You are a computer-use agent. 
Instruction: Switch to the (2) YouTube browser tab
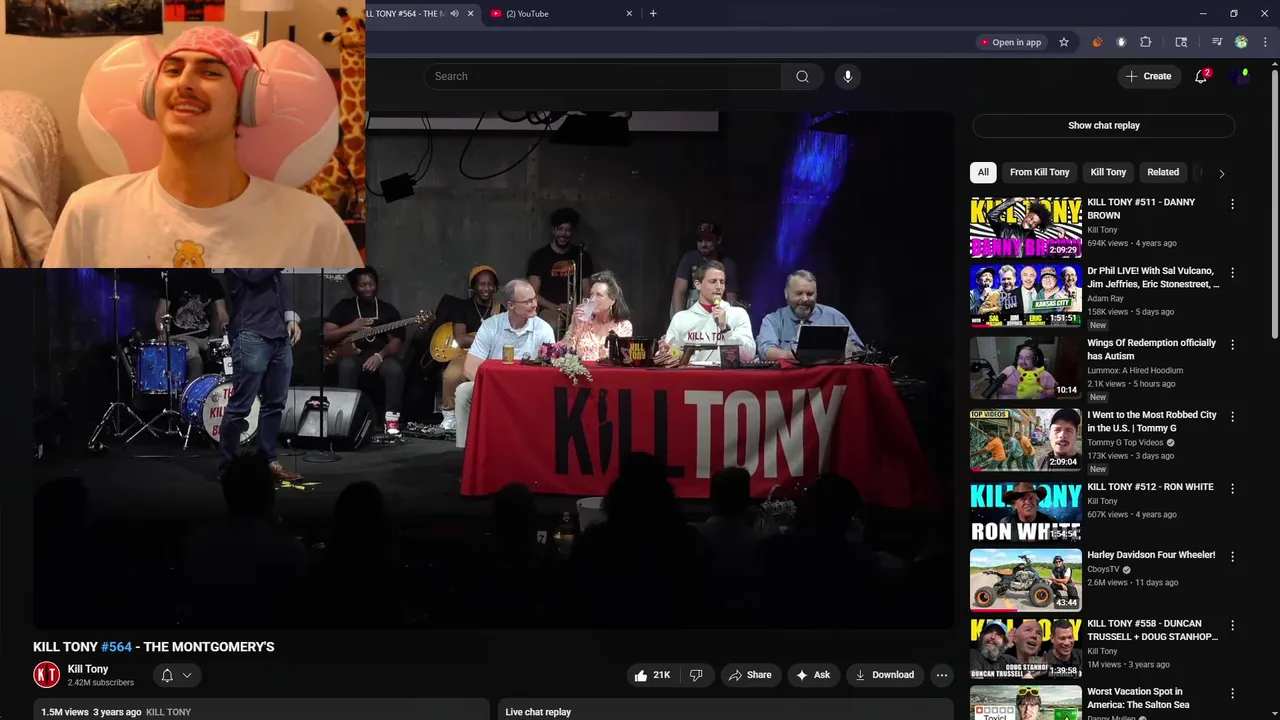tap(560, 13)
